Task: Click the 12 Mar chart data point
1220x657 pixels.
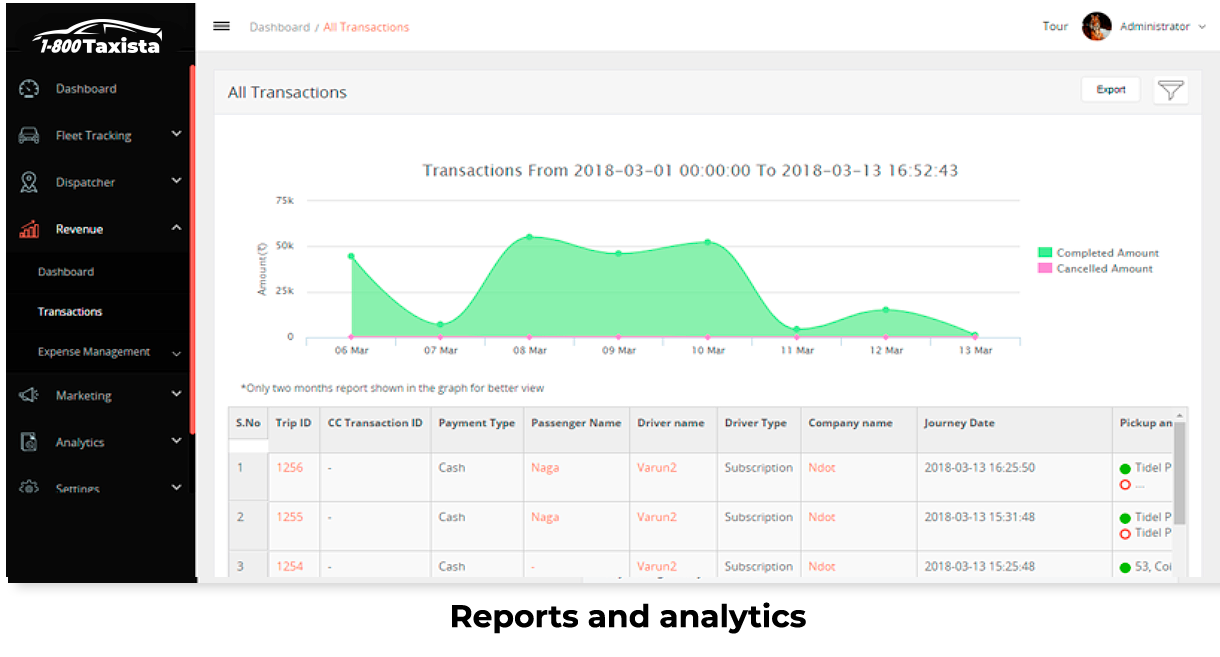Action: point(886,310)
